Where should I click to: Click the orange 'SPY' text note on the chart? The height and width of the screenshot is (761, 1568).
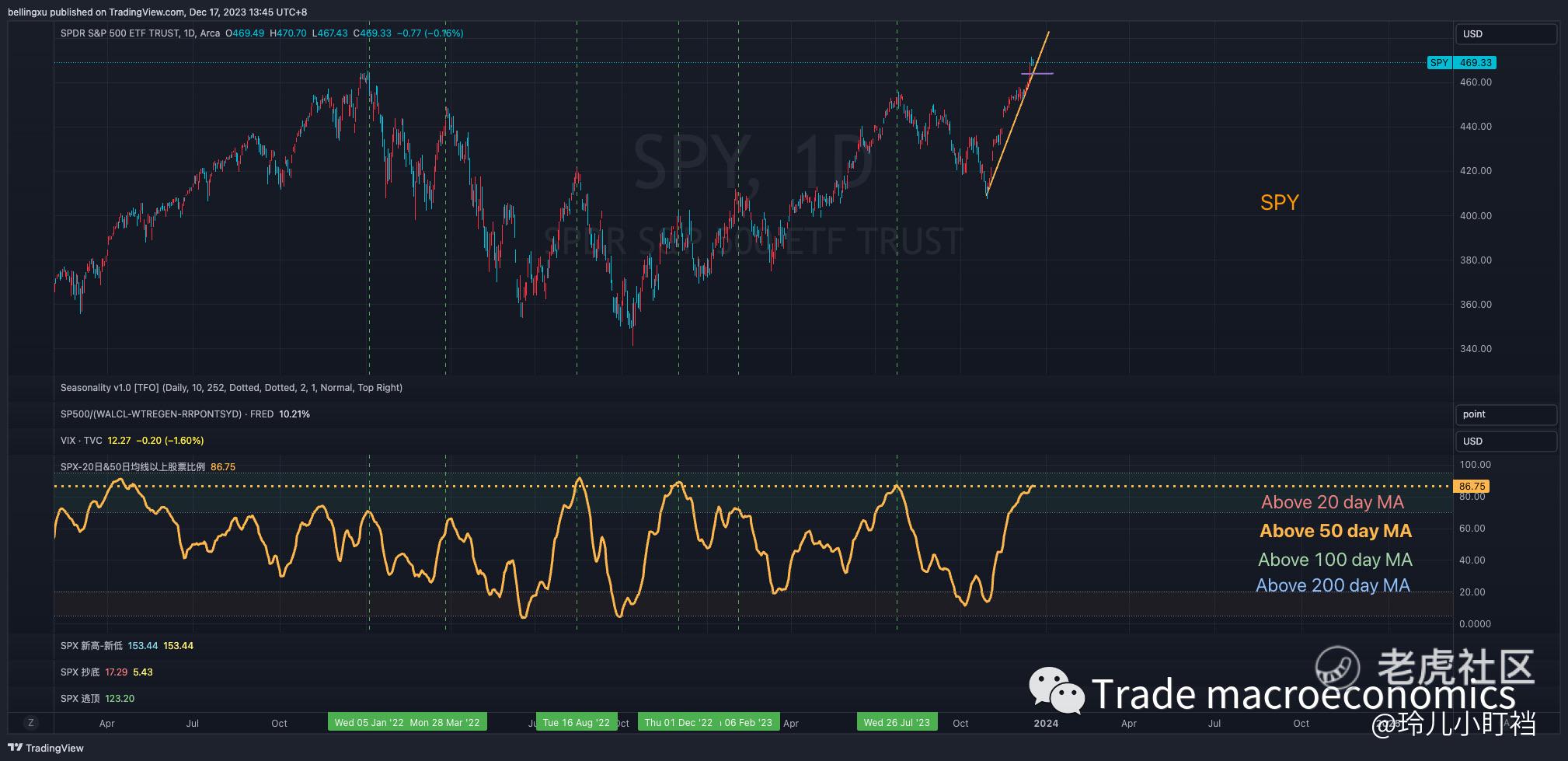pyautogui.click(x=1279, y=203)
